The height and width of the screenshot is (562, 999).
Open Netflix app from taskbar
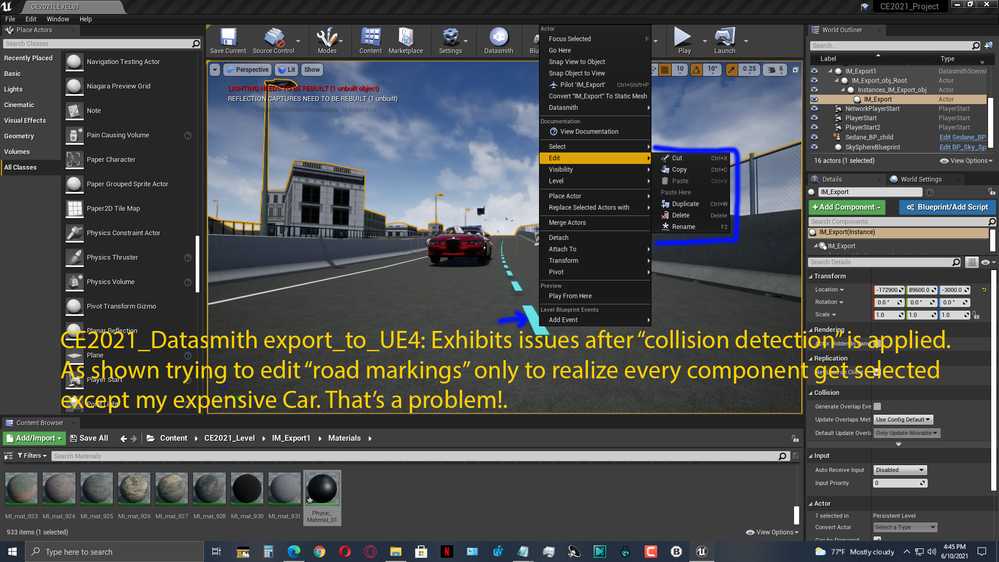click(x=447, y=551)
